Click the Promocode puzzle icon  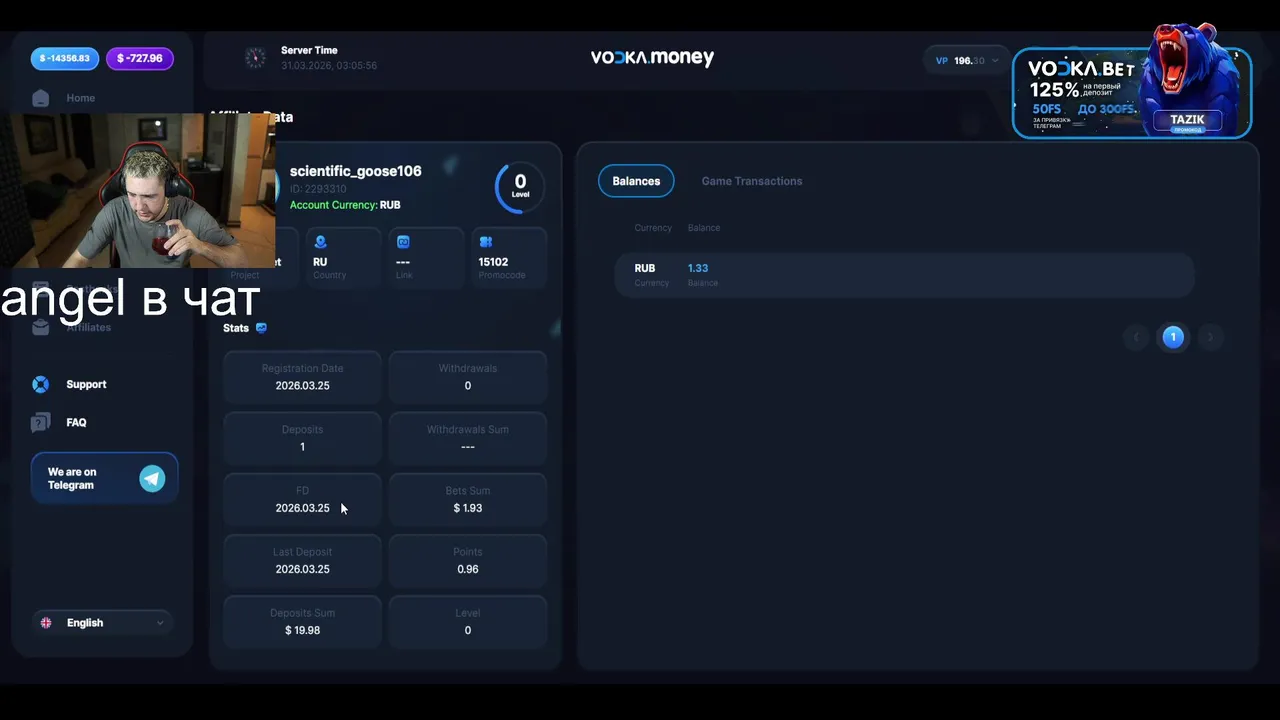(x=485, y=242)
